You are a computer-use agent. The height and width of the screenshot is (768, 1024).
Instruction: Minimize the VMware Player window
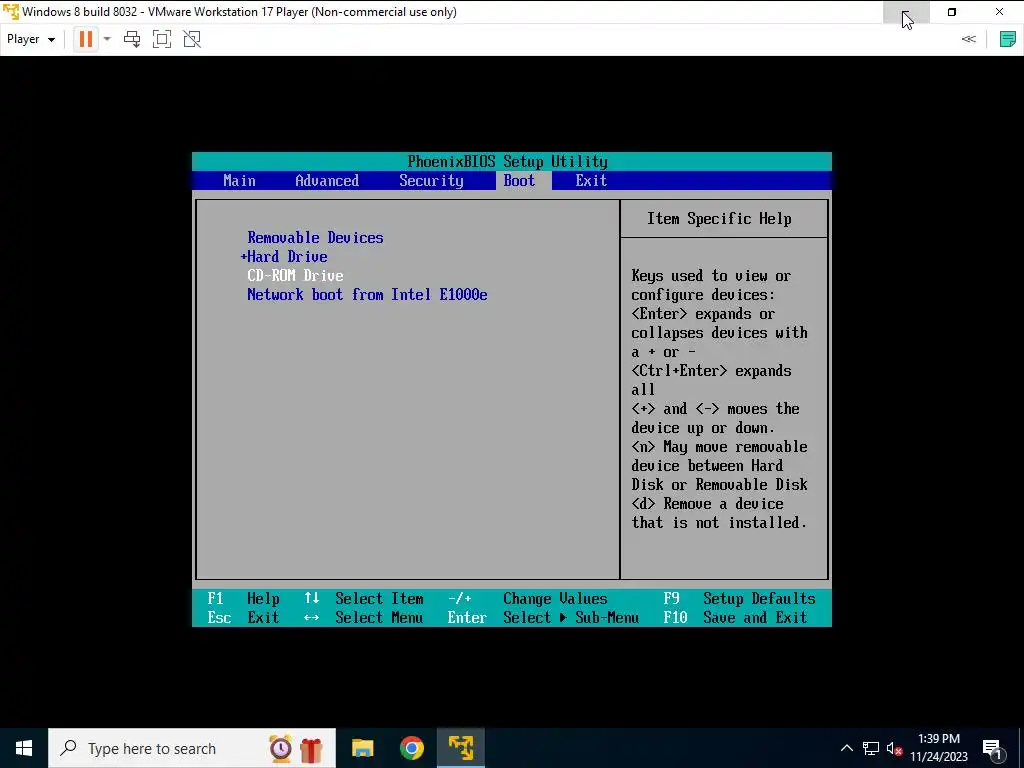(906, 12)
